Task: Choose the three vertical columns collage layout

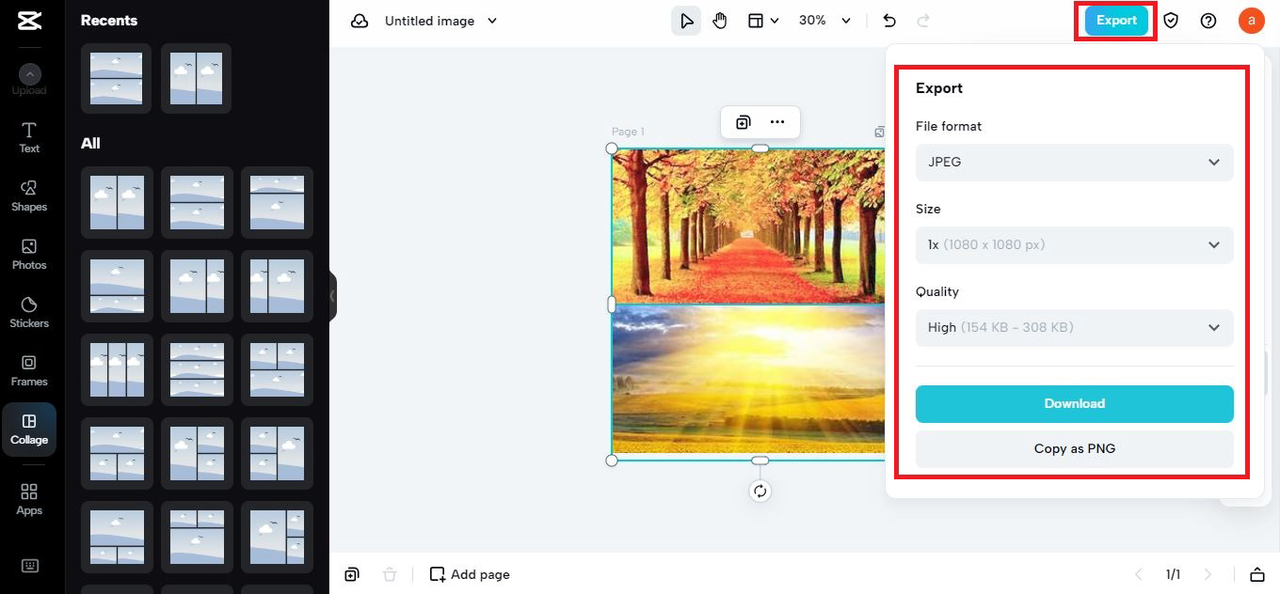Action: [117, 369]
